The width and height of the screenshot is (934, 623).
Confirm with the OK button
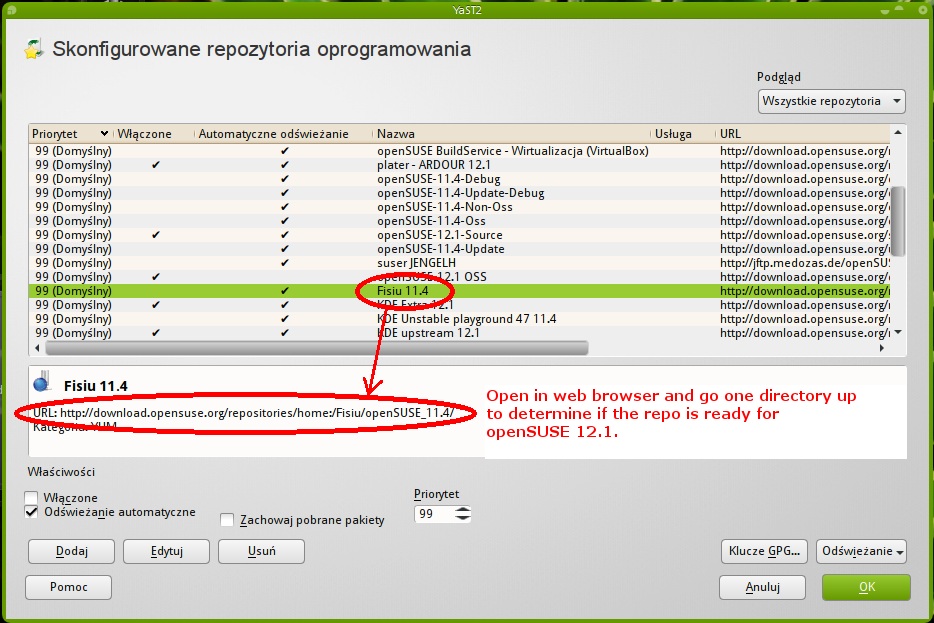[x=867, y=588]
